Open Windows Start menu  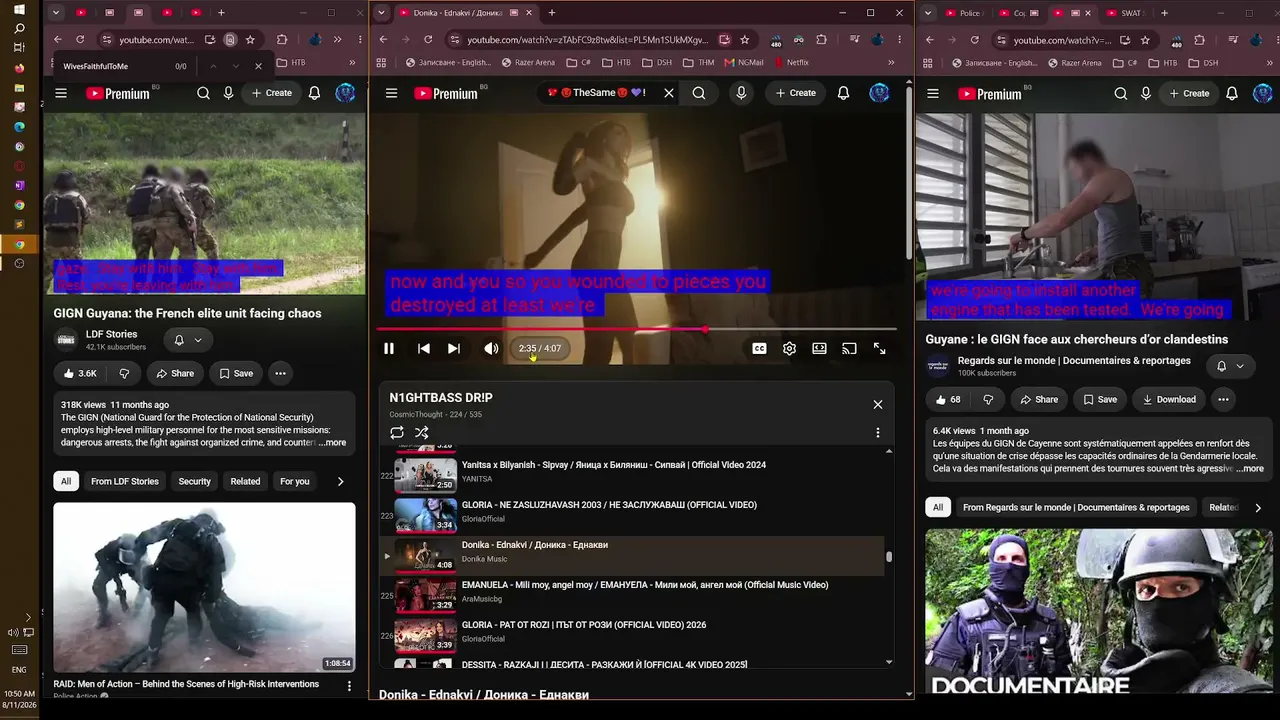[x=19, y=10]
